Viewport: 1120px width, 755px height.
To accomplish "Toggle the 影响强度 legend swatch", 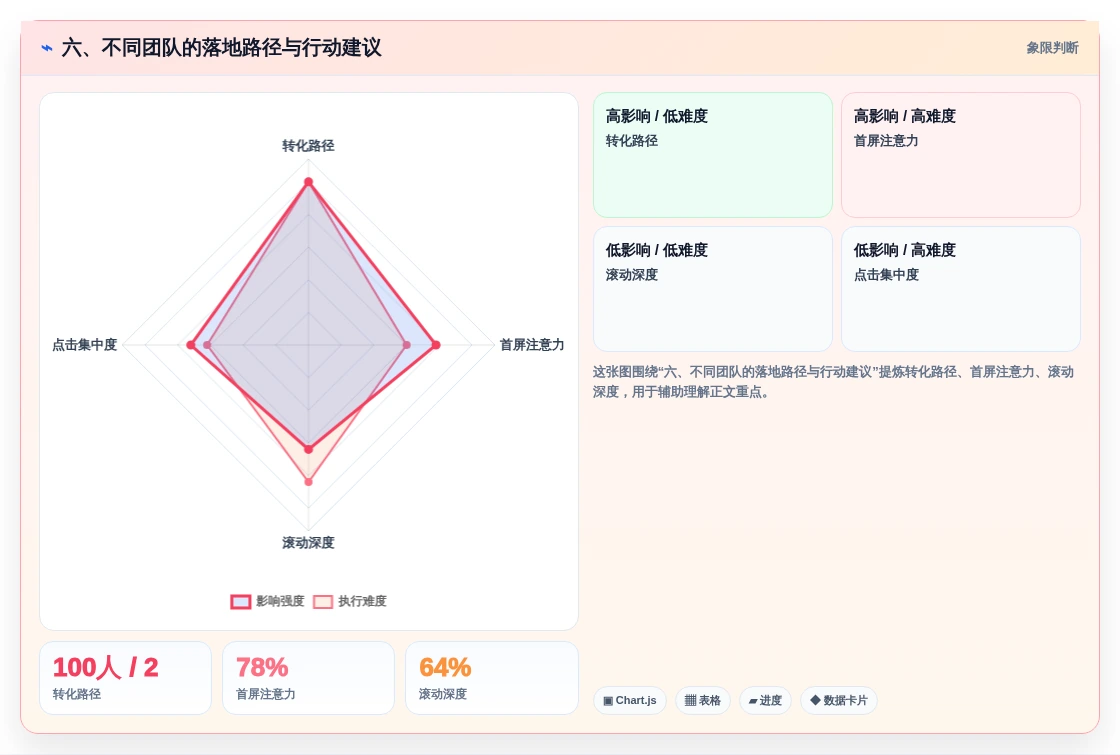I will tap(241, 601).
